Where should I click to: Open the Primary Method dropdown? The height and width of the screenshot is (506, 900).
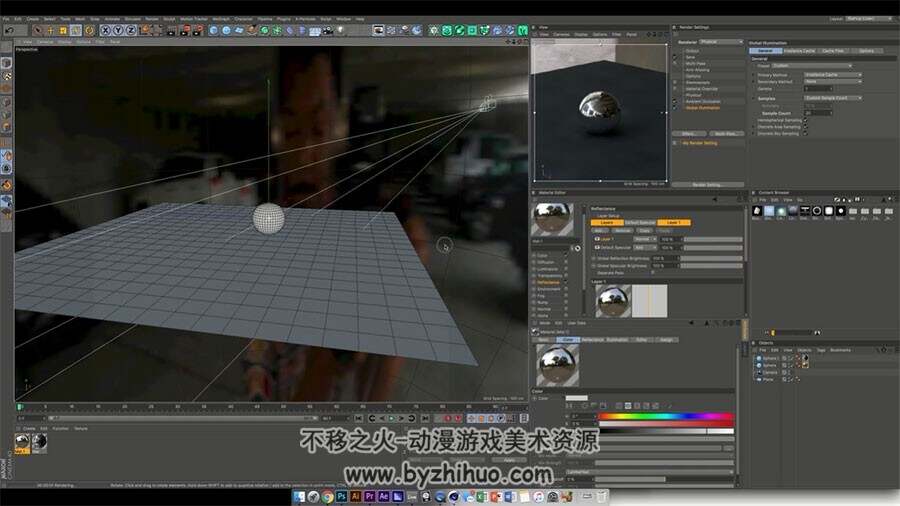pos(833,75)
